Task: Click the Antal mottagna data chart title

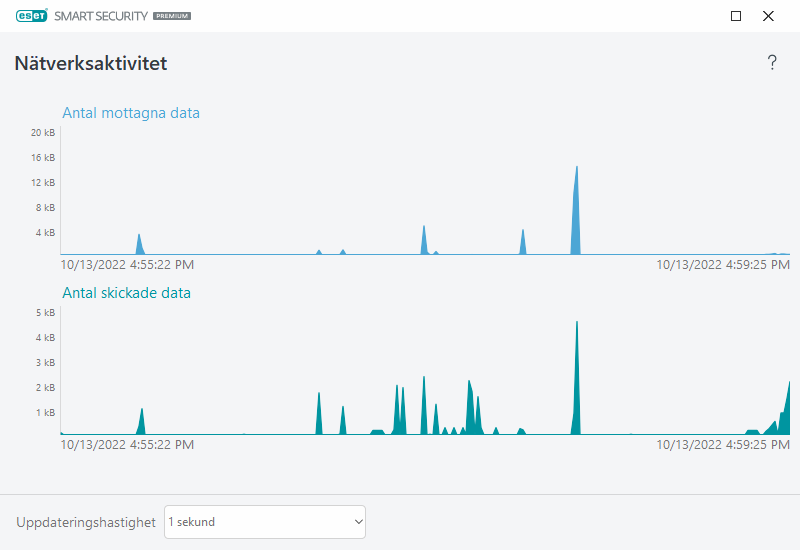Action: [131, 113]
